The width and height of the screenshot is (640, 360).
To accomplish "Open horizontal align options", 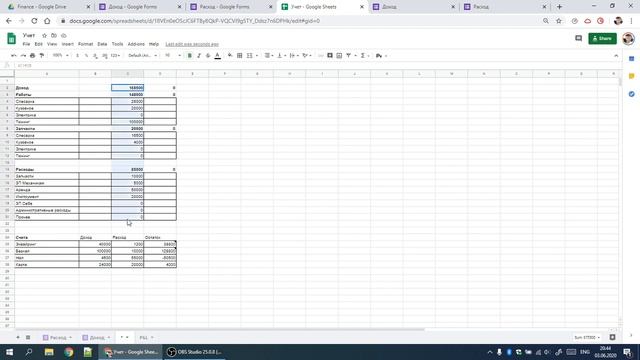I will click(x=268, y=56).
